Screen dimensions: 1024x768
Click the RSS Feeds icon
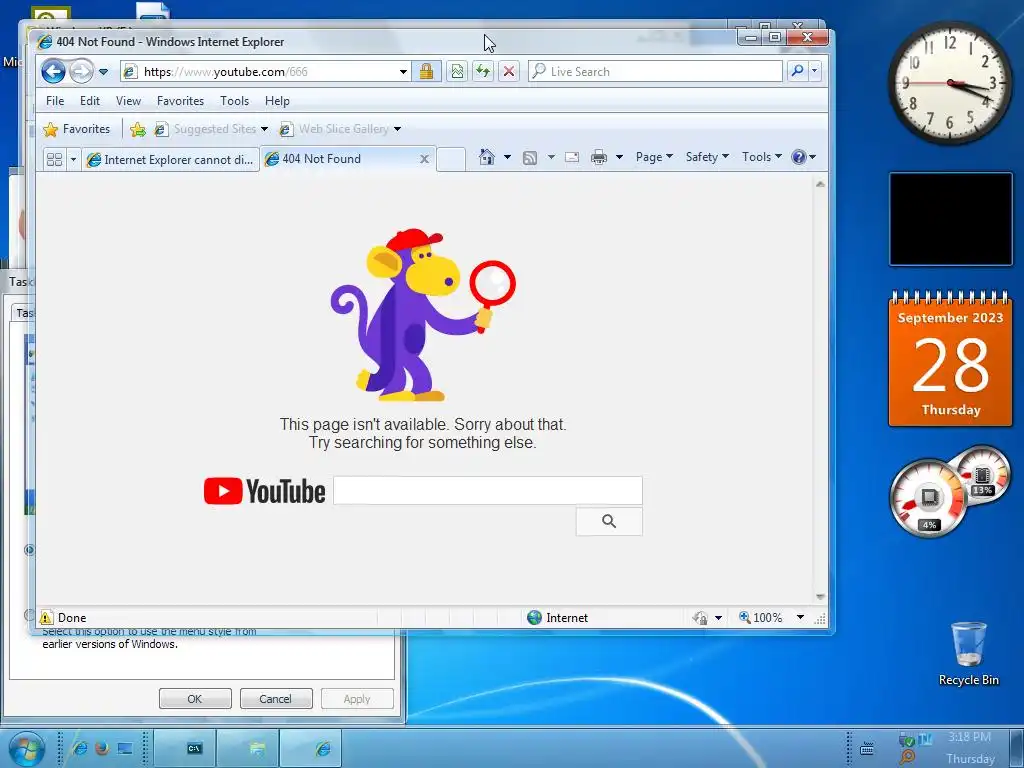click(x=530, y=157)
